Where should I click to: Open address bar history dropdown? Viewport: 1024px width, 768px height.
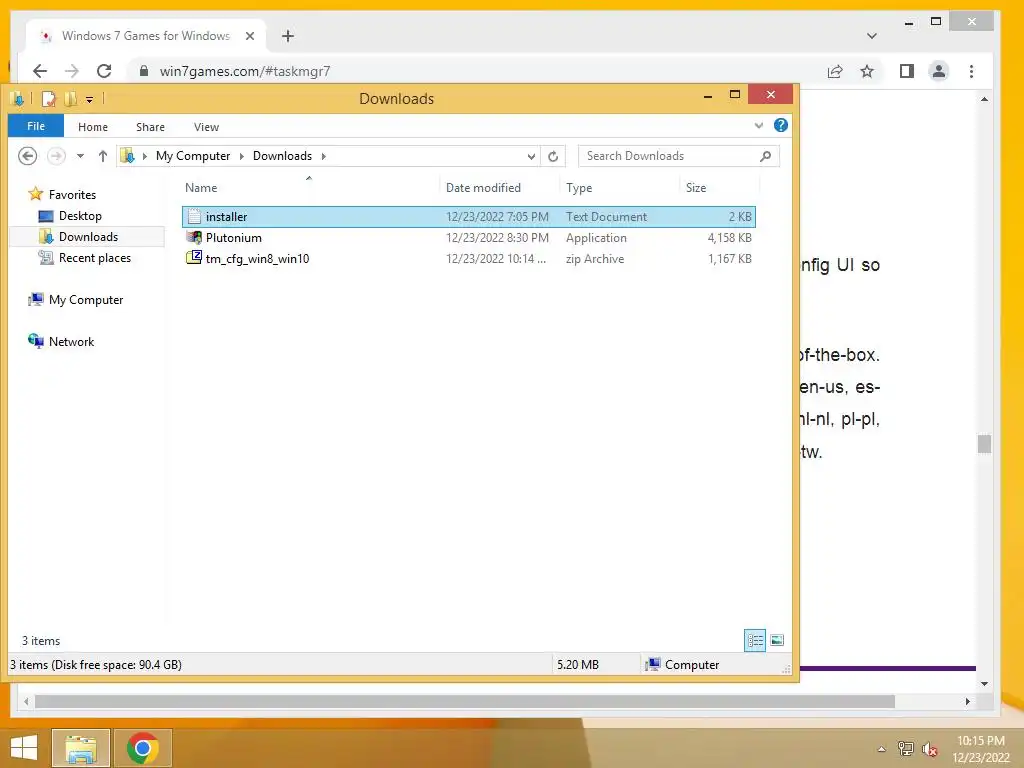coord(531,156)
